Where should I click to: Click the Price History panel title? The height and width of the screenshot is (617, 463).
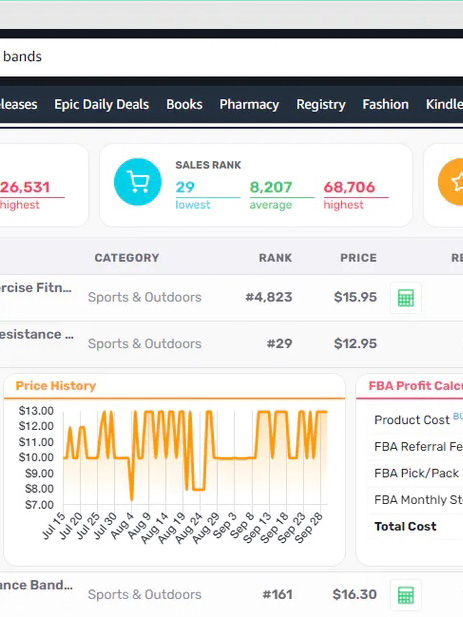[55, 386]
